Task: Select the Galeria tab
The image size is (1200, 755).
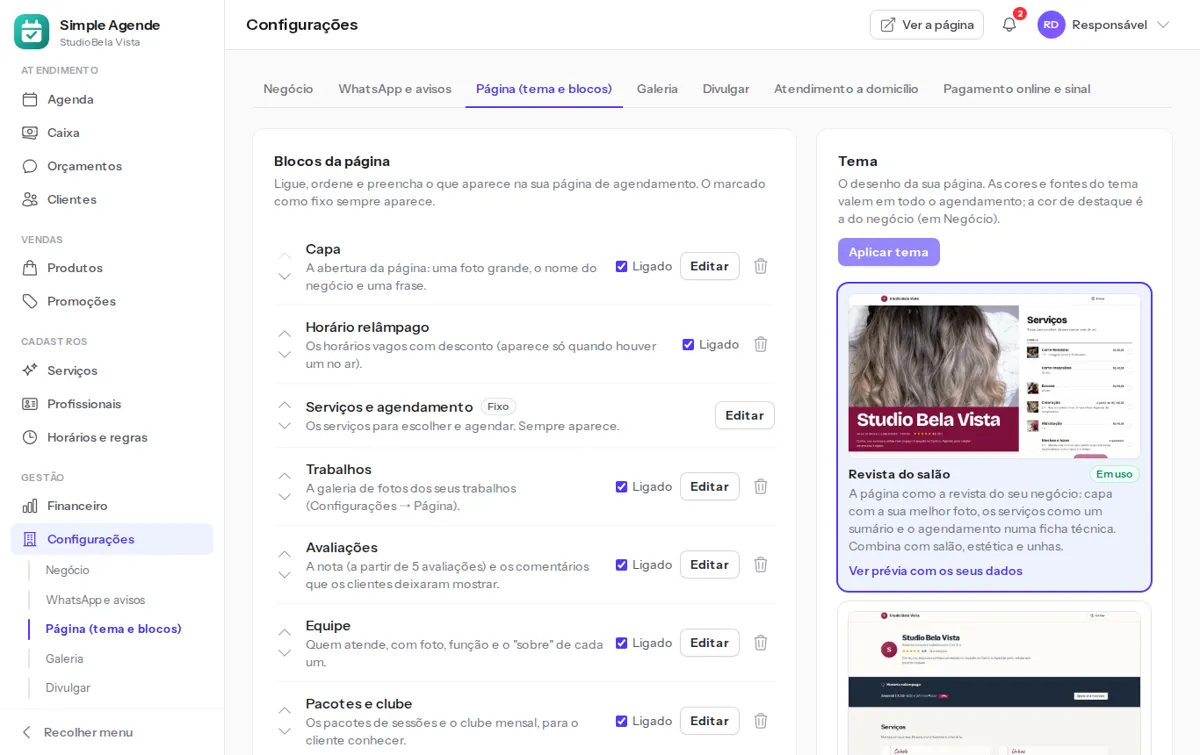Action: point(657,89)
